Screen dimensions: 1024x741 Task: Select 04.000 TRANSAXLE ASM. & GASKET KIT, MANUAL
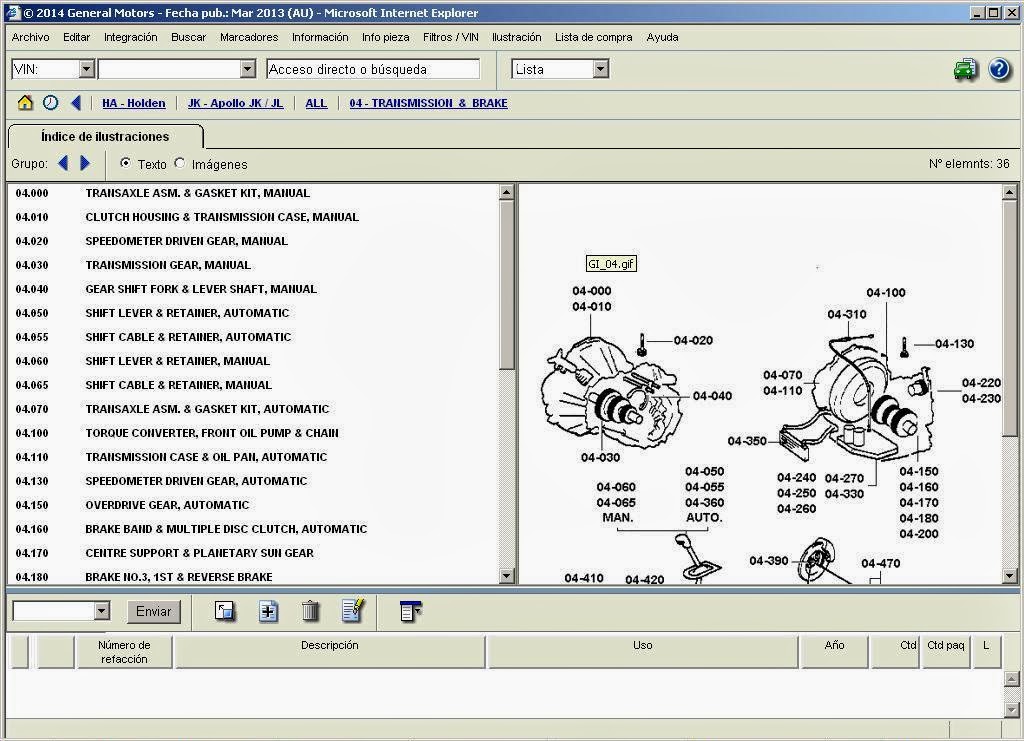[253, 193]
